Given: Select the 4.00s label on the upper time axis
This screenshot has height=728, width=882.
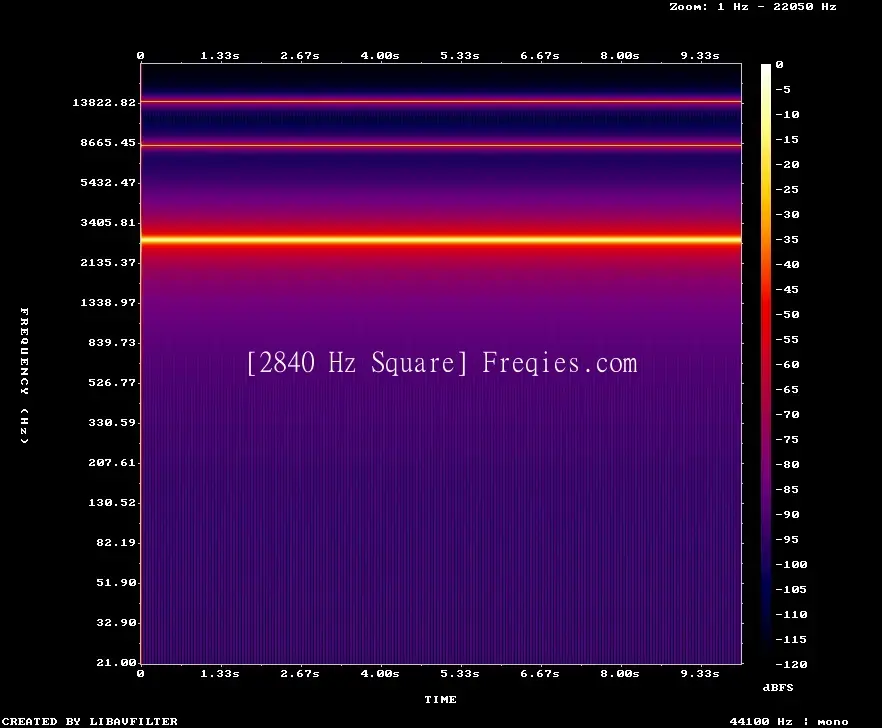Looking at the screenshot, I should point(380,56).
